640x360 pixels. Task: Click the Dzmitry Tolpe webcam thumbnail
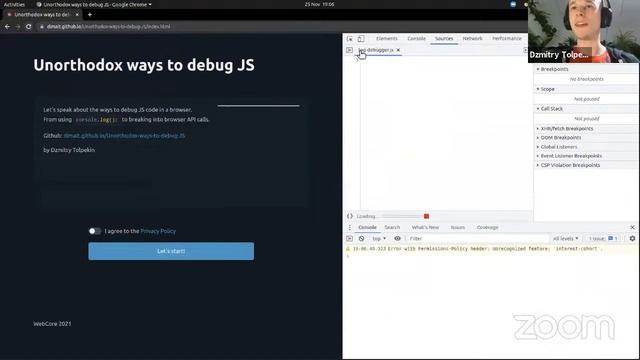[x=584, y=31]
